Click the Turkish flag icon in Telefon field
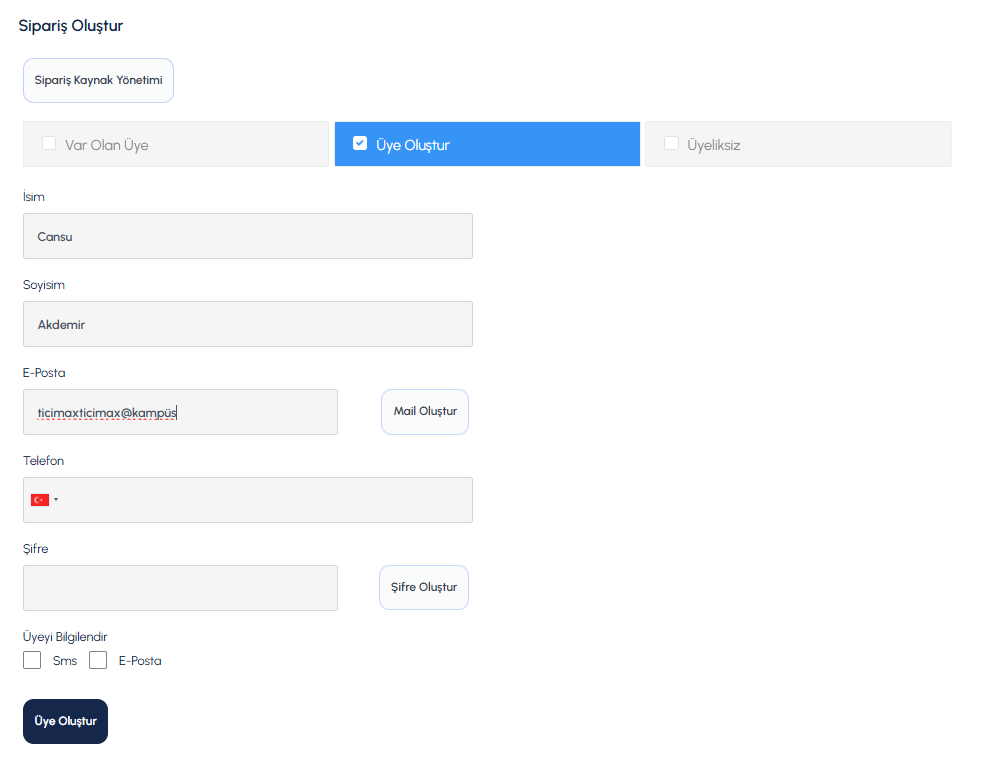The width and height of the screenshot is (993, 757). coord(40,500)
